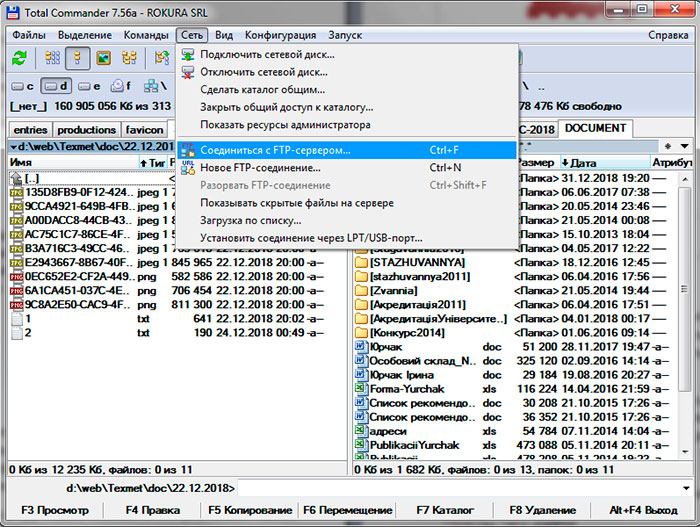
Task: Choose Соединиться с FTP-сервером entry
Action: tap(347, 151)
